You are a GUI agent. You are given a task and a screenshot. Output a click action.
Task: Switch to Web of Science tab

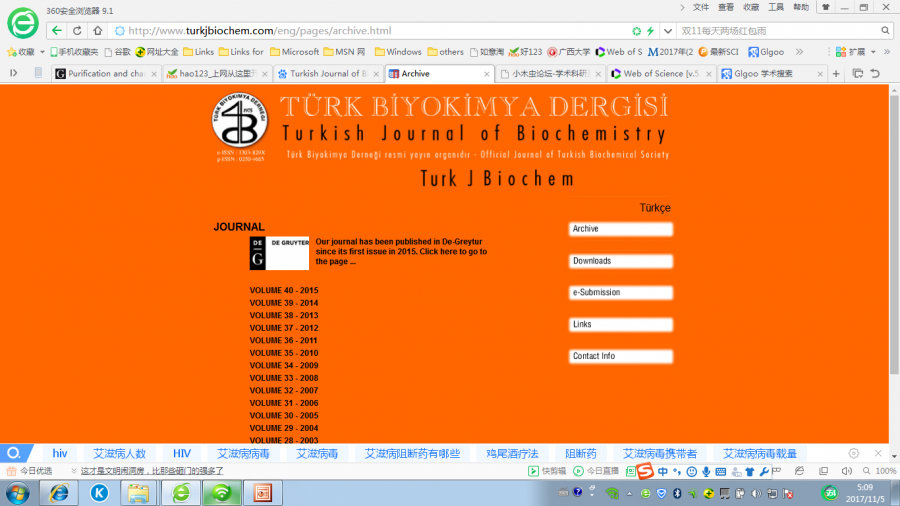[661, 73]
